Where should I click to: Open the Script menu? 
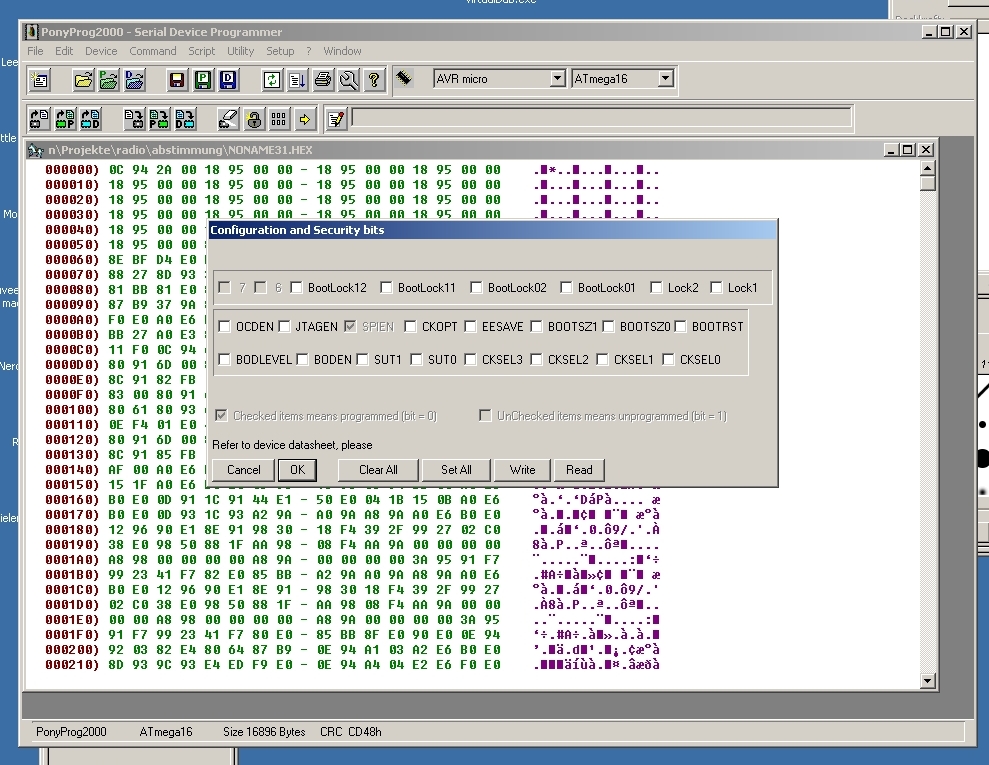coord(201,51)
